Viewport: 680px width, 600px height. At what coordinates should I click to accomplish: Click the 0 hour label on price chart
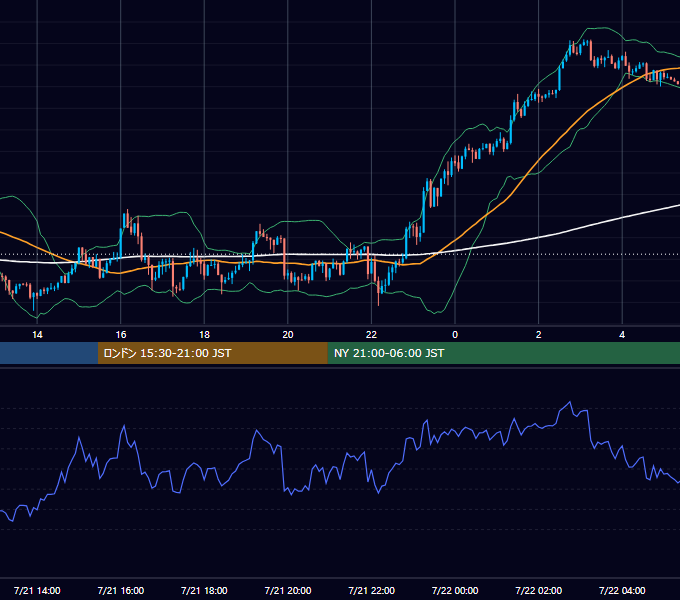[455, 335]
